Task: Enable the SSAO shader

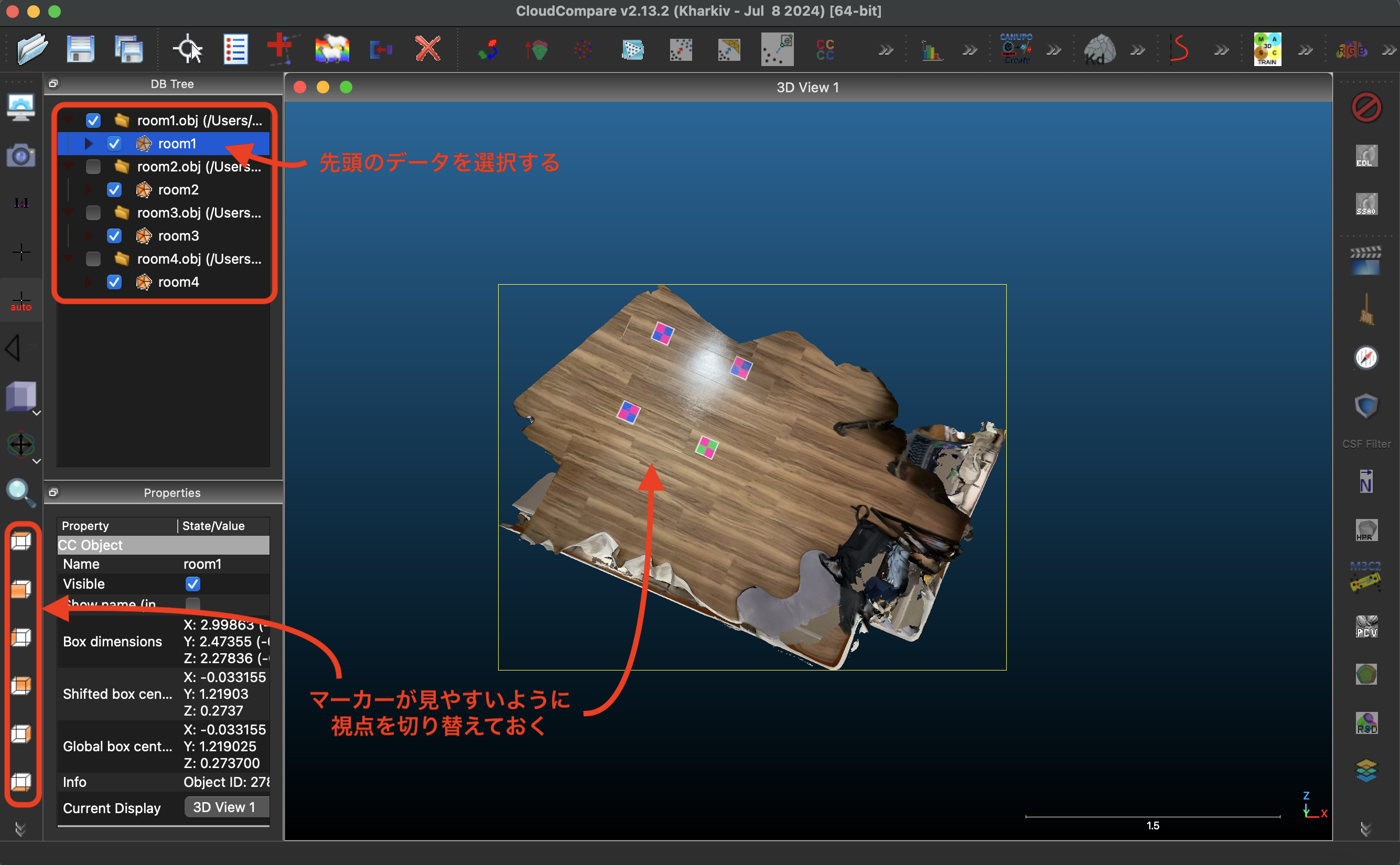Action: click(1366, 203)
